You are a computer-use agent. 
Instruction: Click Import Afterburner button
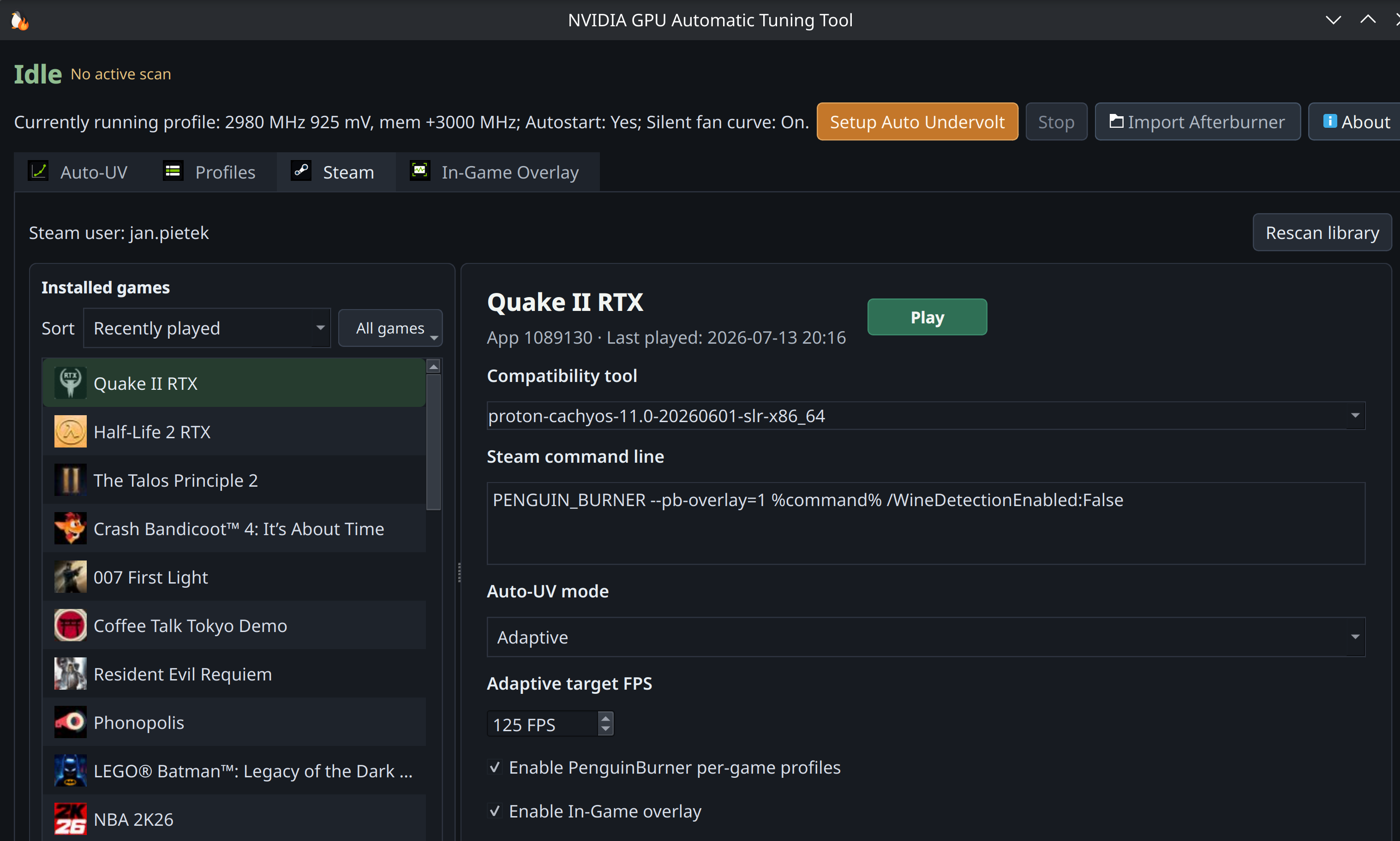(x=1197, y=121)
